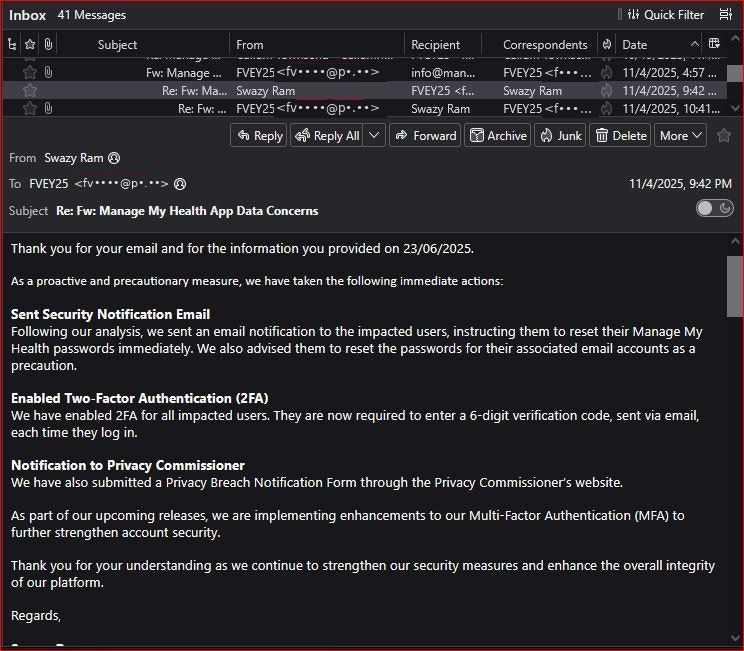Click Sent Security Notification Email heading
Screen dimensions: 744x651
click(x=110, y=314)
